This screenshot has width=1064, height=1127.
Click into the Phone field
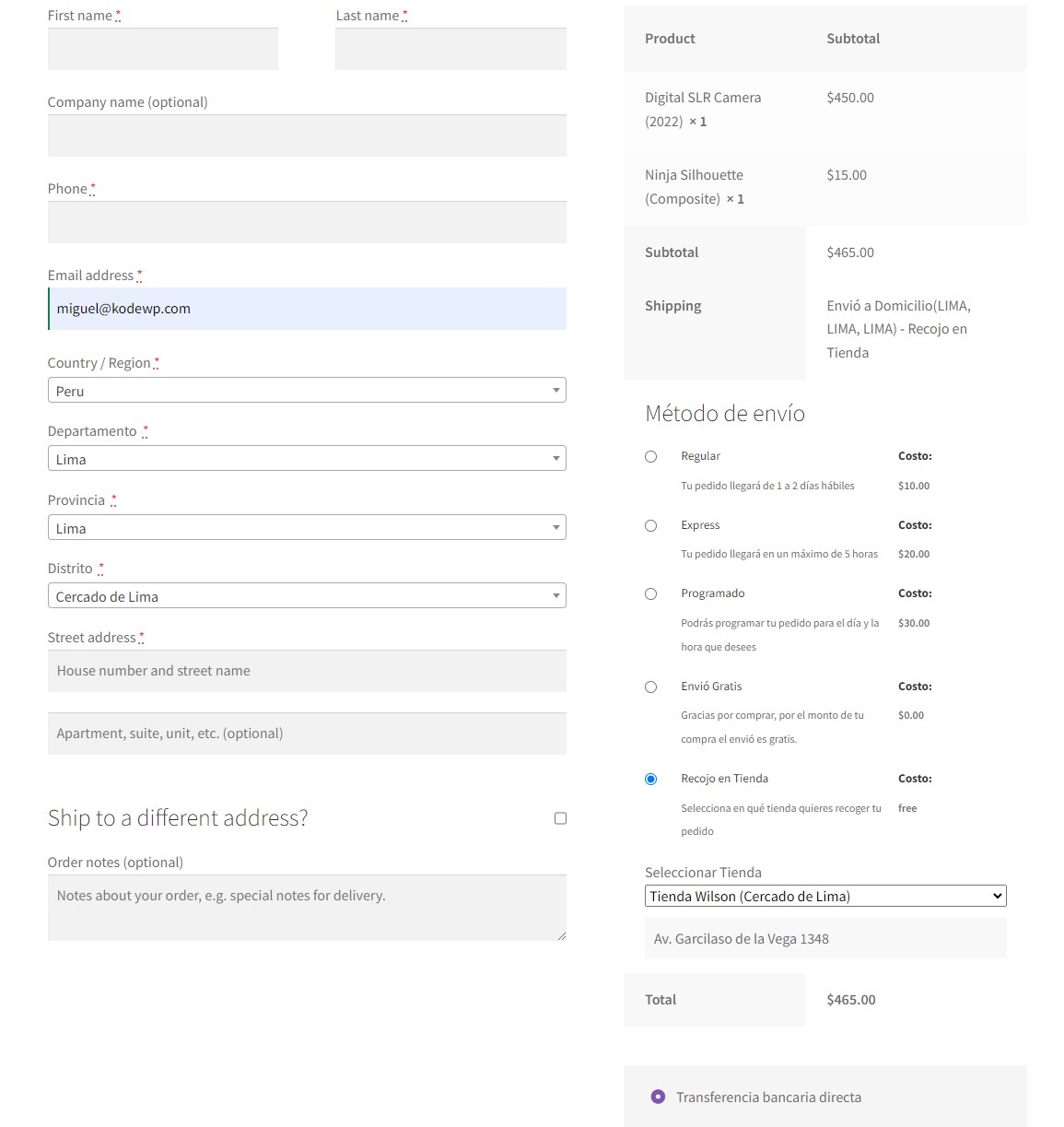coord(307,222)
